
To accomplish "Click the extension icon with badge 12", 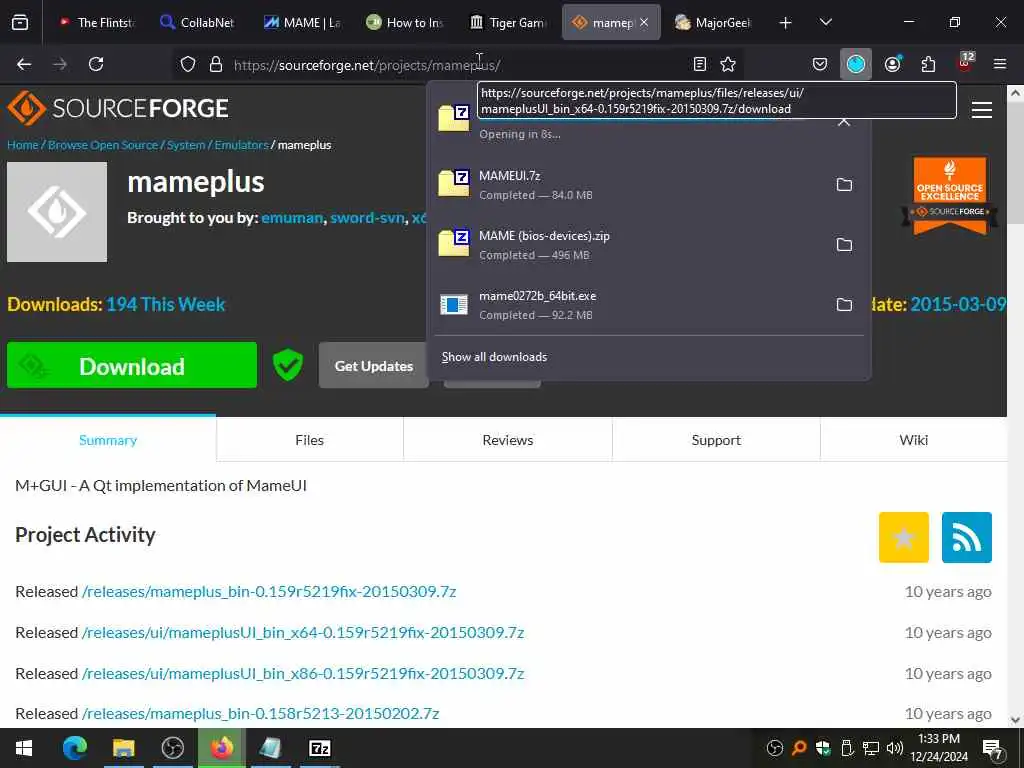I will tap(965, 62).
